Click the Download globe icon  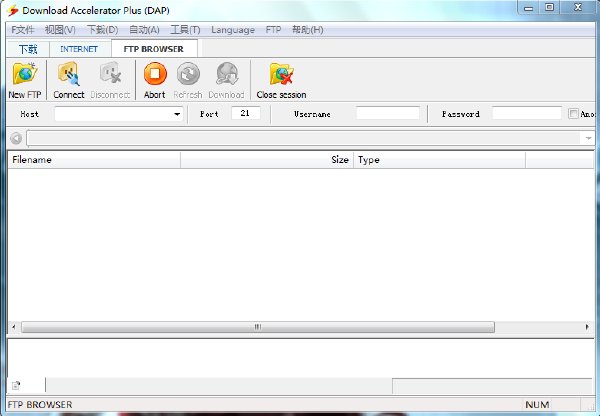(227, 73)
